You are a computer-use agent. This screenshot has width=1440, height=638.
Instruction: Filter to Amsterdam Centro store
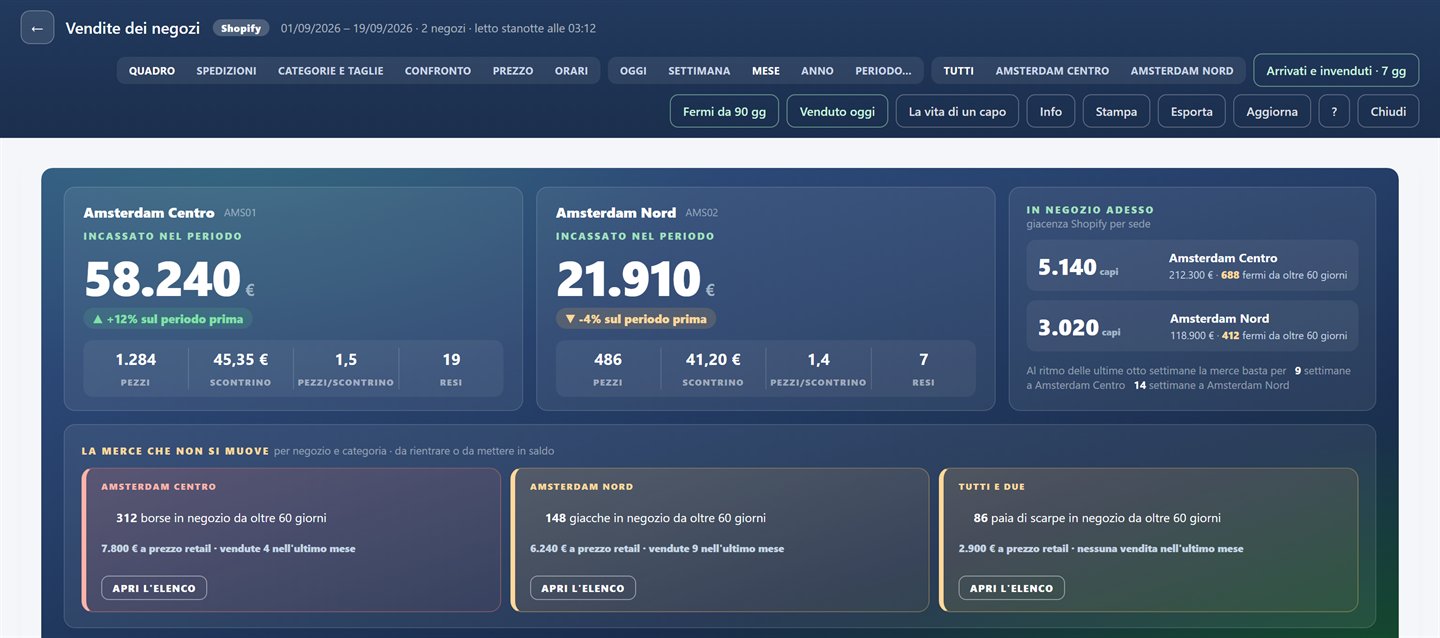1053,71
